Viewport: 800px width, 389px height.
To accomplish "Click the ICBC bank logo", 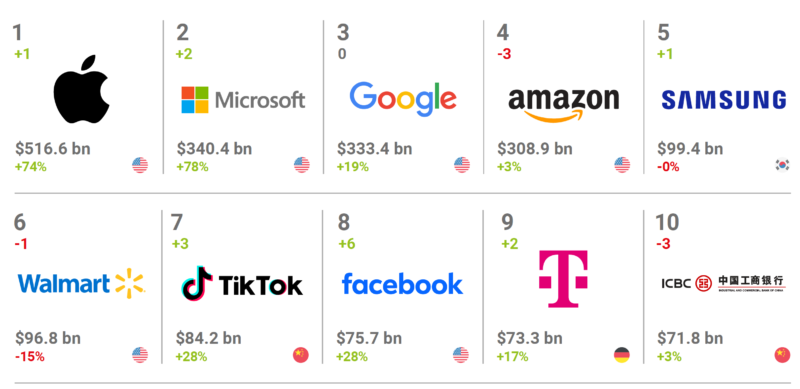I will (723, 282).
